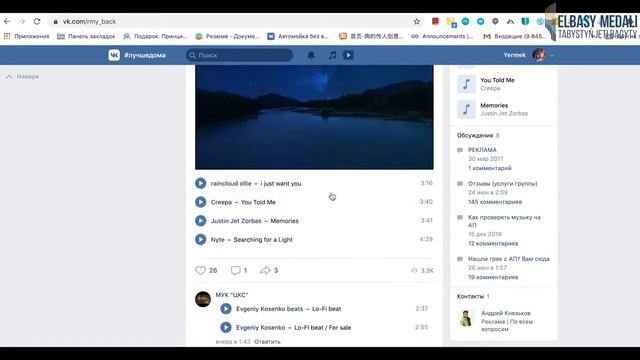
Task: Open VK notifications bell
Action: click(x=311, y=55)
